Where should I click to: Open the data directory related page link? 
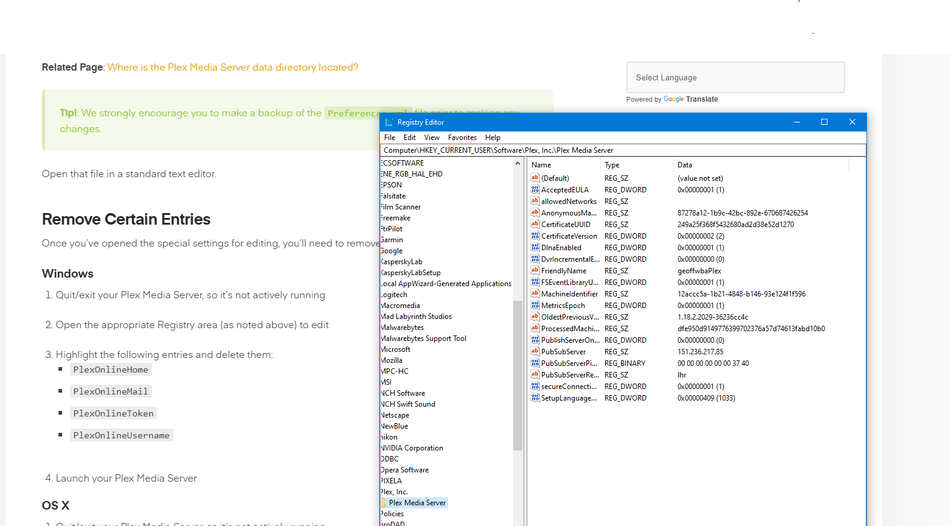[233, 67]
